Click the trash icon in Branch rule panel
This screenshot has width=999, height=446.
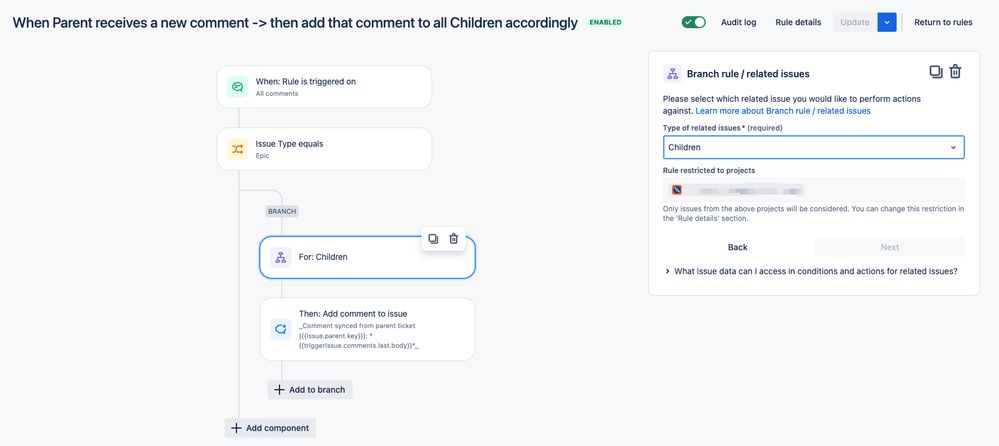pyautogui.click(x=955, y=72)
